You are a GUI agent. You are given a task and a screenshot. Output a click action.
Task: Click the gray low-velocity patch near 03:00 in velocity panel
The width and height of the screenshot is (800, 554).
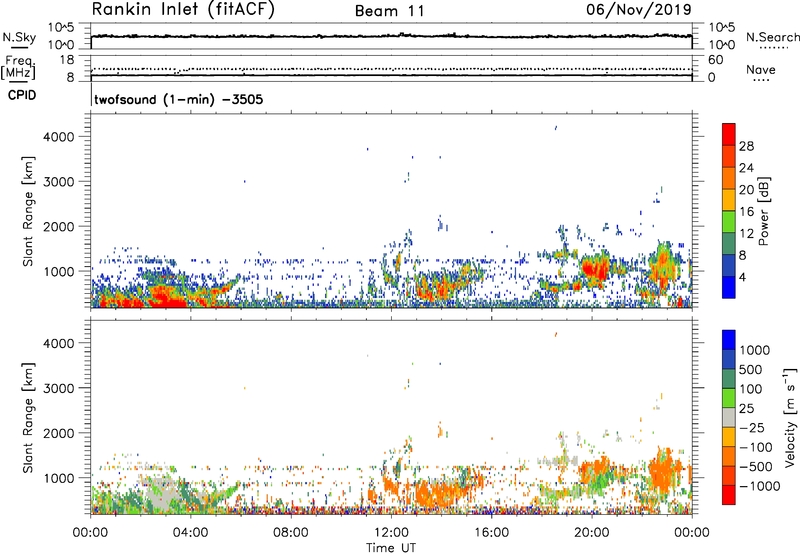[161, 492]
